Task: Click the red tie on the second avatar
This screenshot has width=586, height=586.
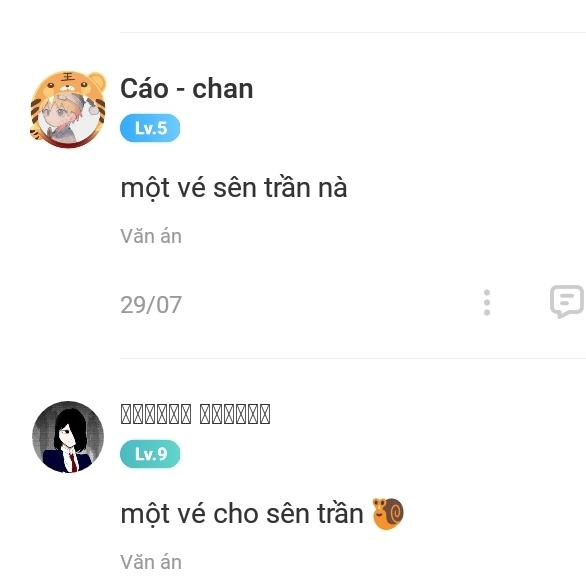Action: [x=73, y=461]
